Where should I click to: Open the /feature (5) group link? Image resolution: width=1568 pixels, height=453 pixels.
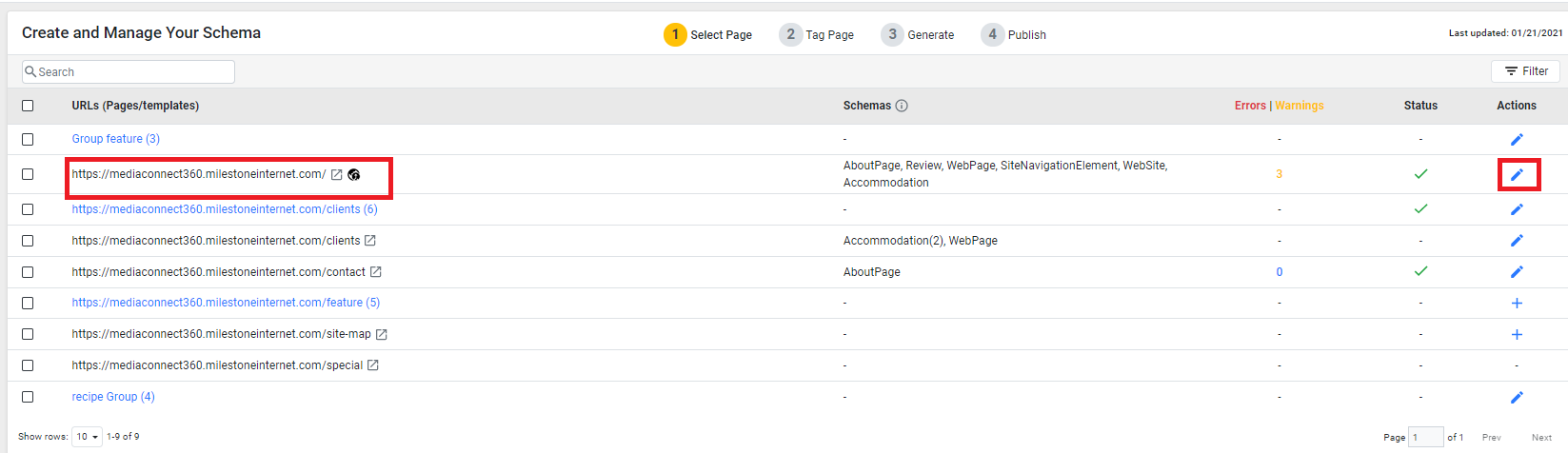click(226, 303)
